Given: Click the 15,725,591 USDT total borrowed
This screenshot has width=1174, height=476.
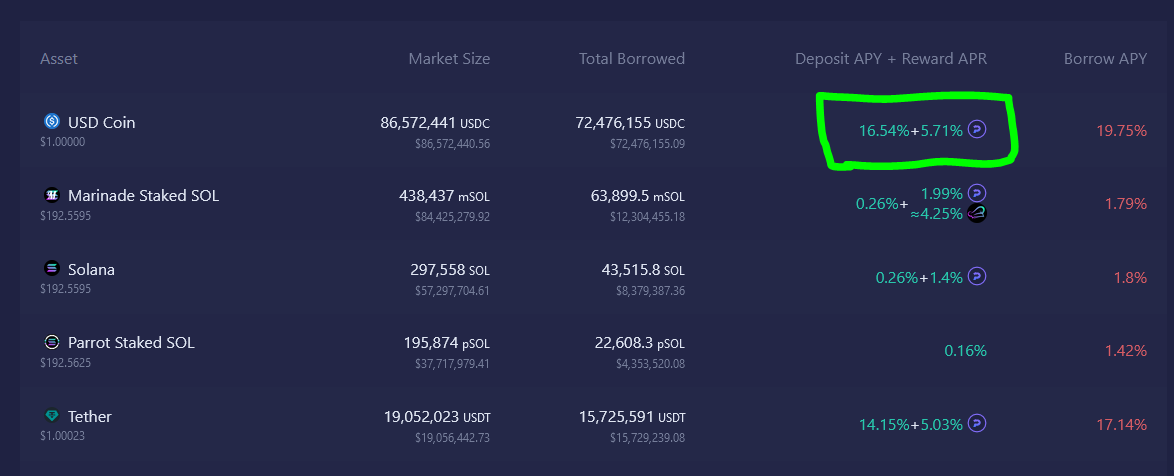Looking at the screenshot, I should [633, 416].
